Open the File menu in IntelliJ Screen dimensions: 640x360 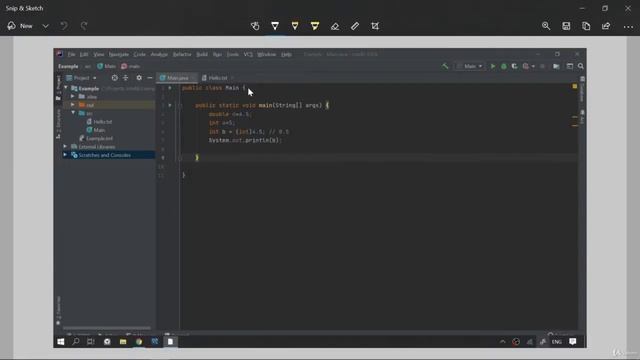tap(71, 54)
